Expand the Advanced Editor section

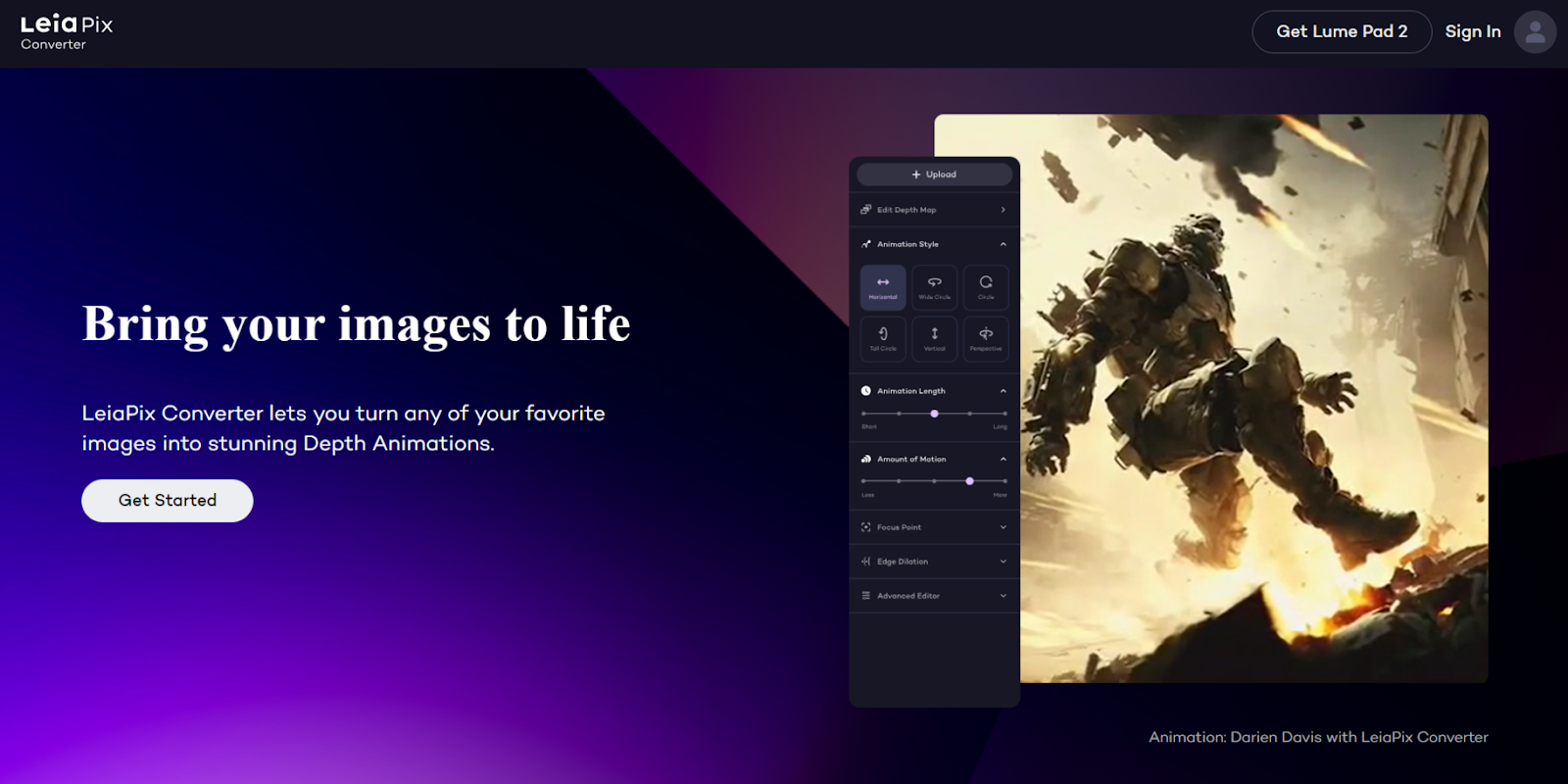(1003, 596)
